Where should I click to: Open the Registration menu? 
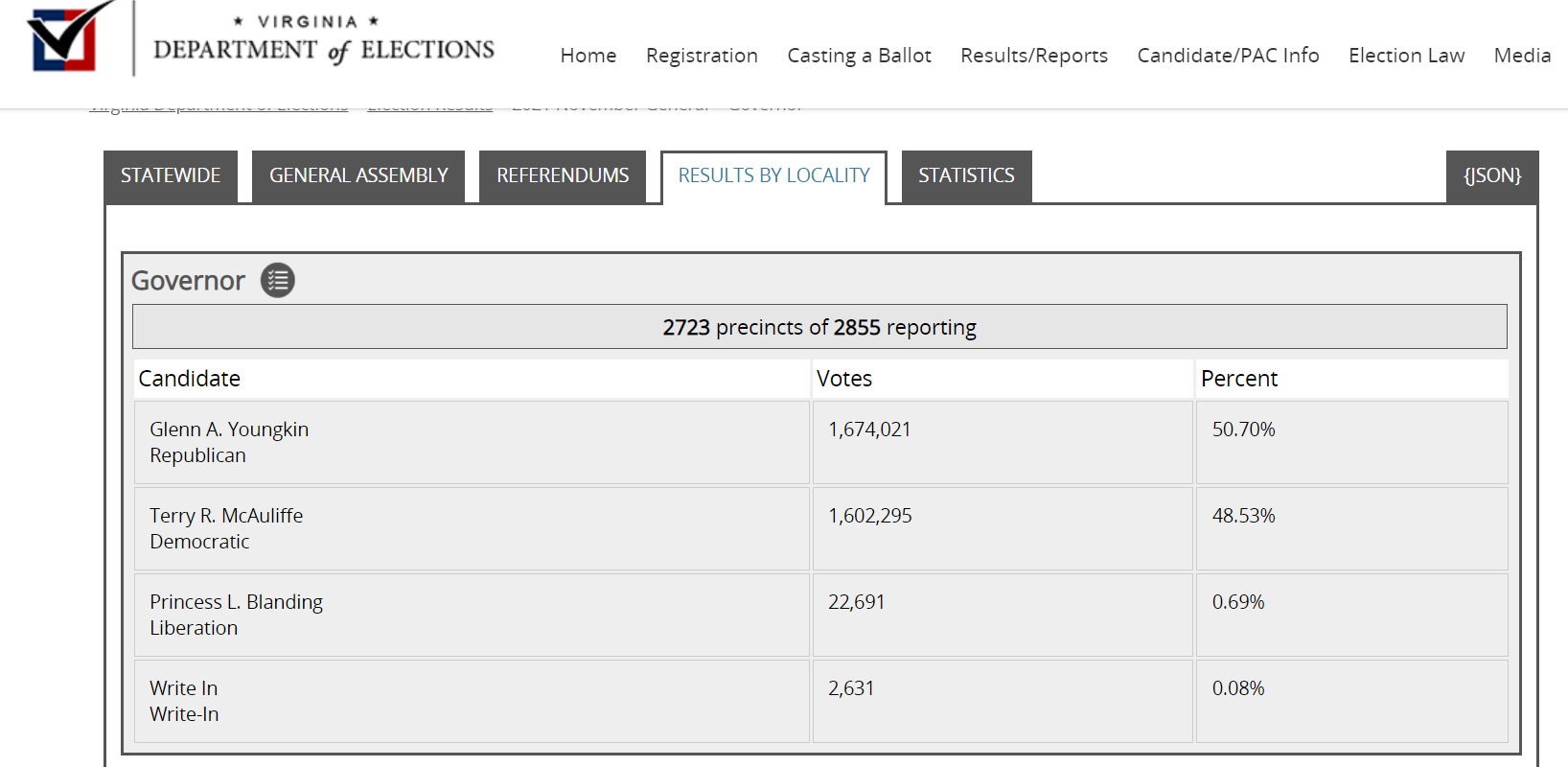(x=702, y=56)
